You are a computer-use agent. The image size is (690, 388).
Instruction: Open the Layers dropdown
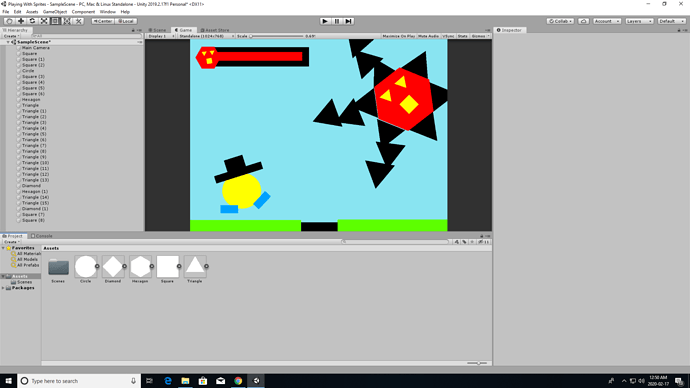pyautogui.click(x=639, y=21)
